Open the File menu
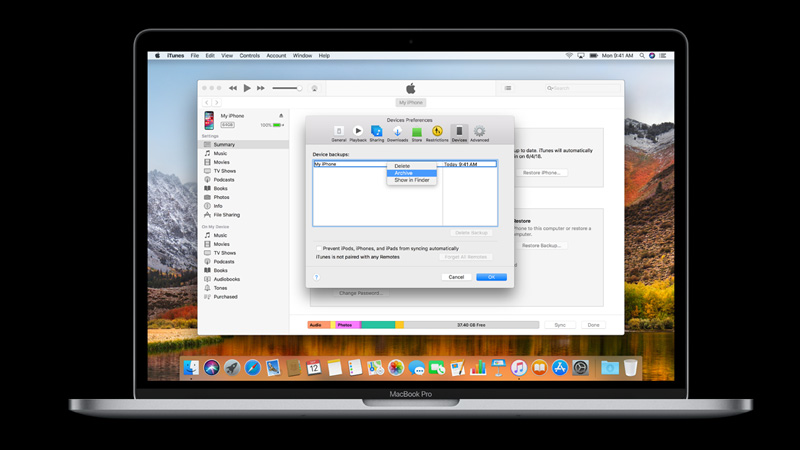This screenshot has height=450, width=800. click(x=195, y=56)
